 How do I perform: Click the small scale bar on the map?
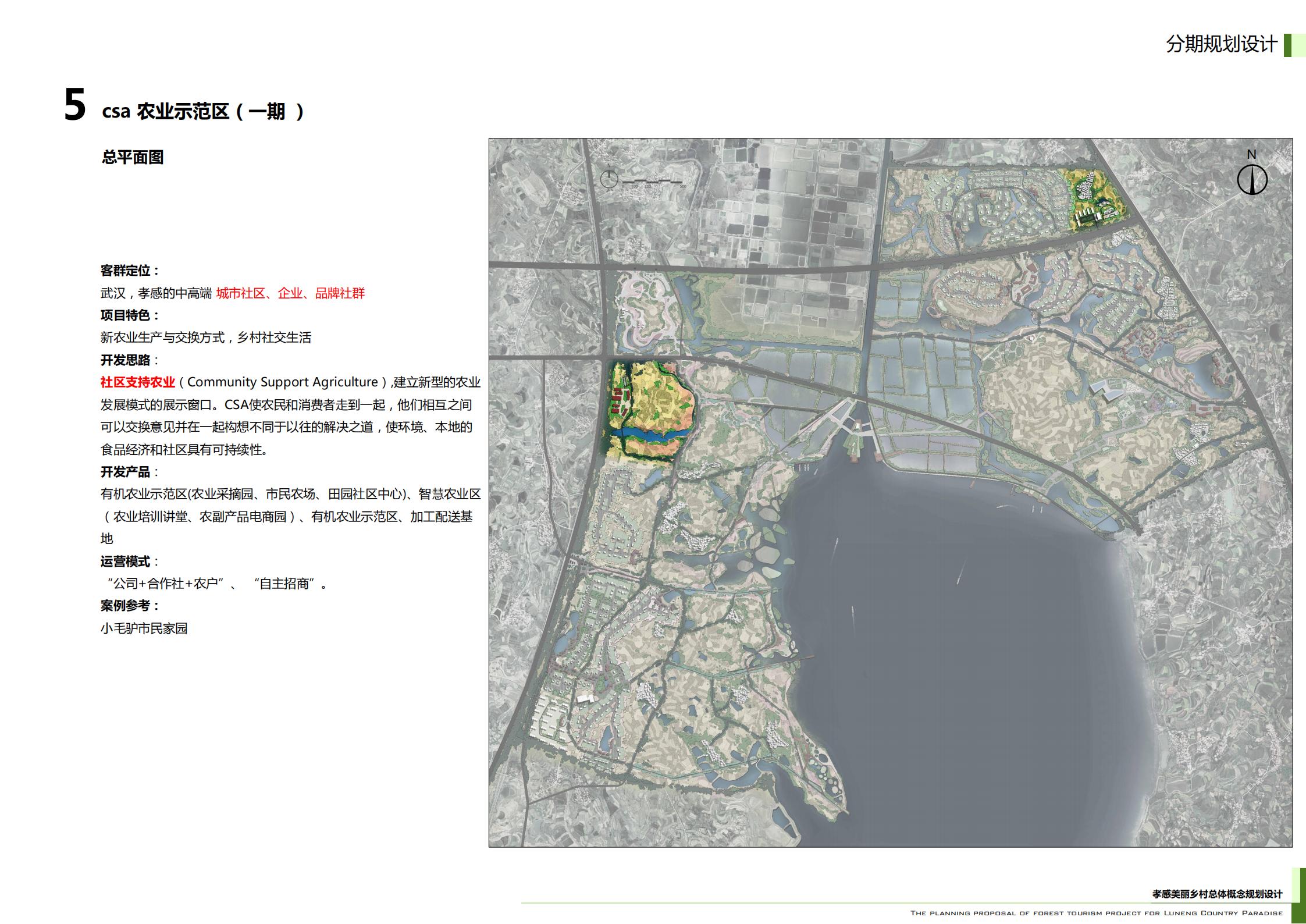[x=653, y=182]
